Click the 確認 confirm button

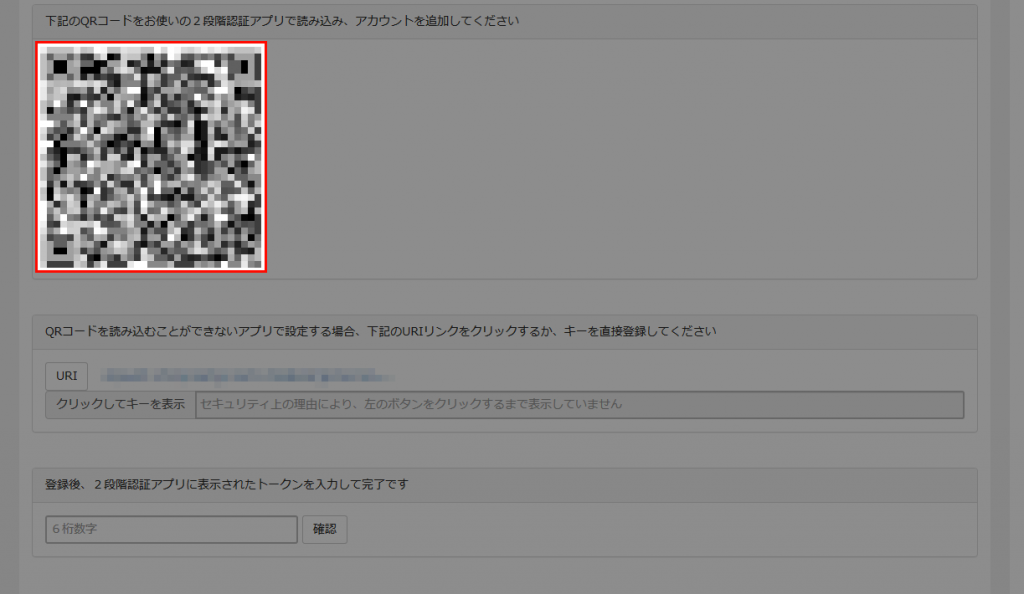(x=325, y=529)
